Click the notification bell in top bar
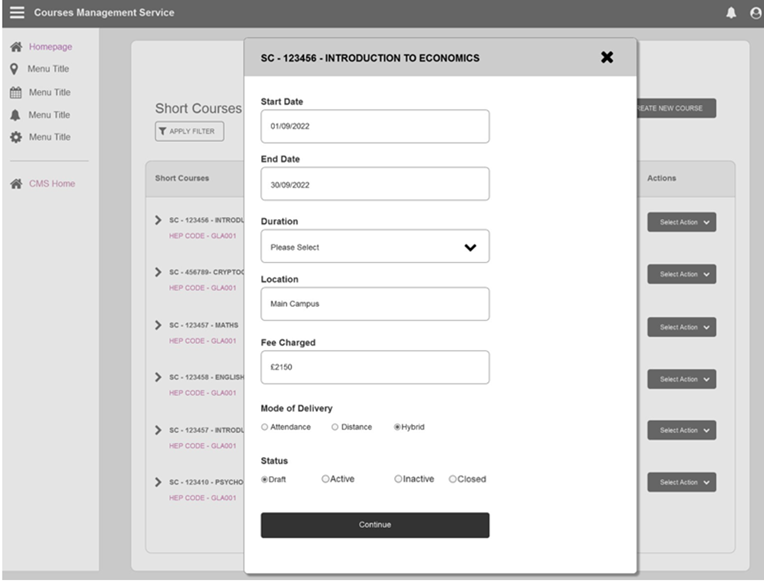 click(x=731, y=13)
